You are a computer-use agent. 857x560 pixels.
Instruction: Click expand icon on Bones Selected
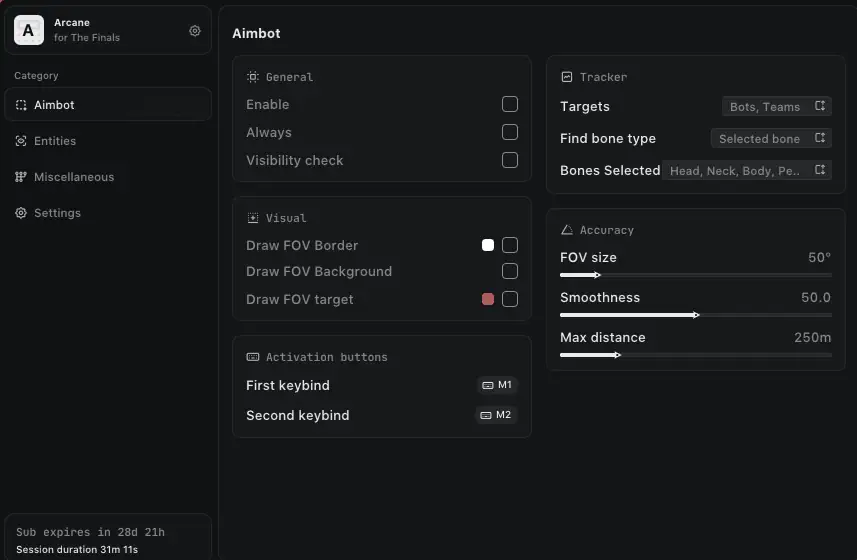[x=820, y=170]
